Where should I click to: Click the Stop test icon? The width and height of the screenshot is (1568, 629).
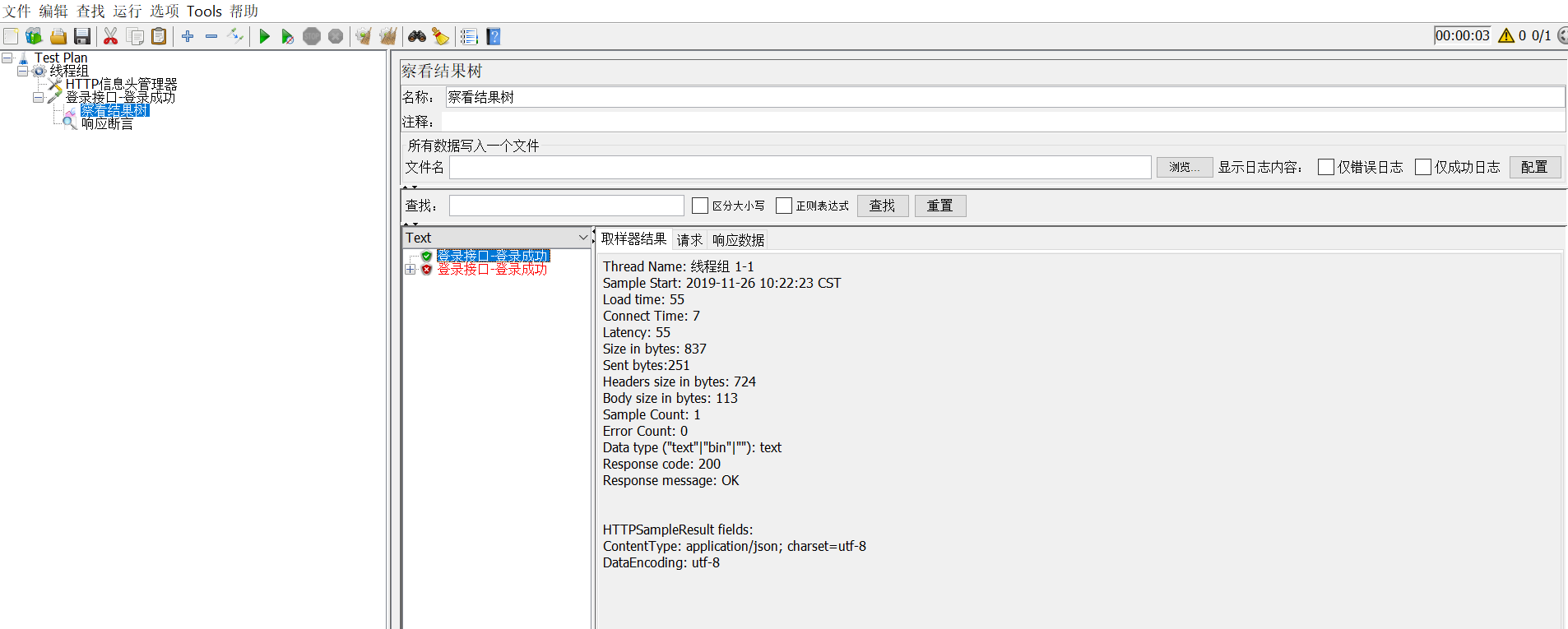pyautogui.click(x=312, y=36)
